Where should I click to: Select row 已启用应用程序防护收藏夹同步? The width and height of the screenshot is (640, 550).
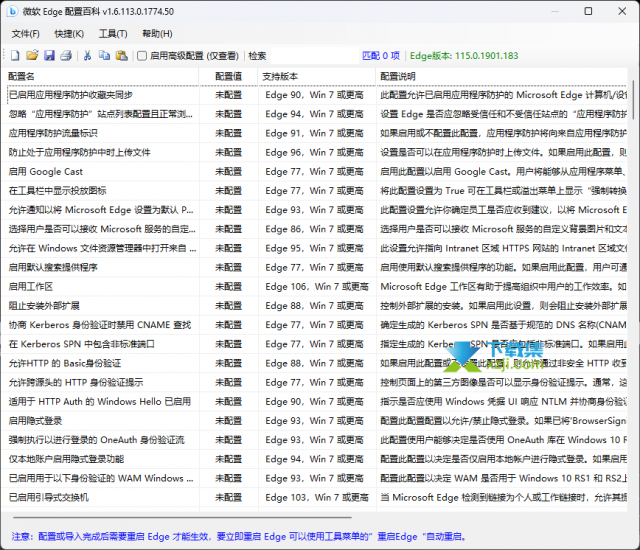point(314,95)
